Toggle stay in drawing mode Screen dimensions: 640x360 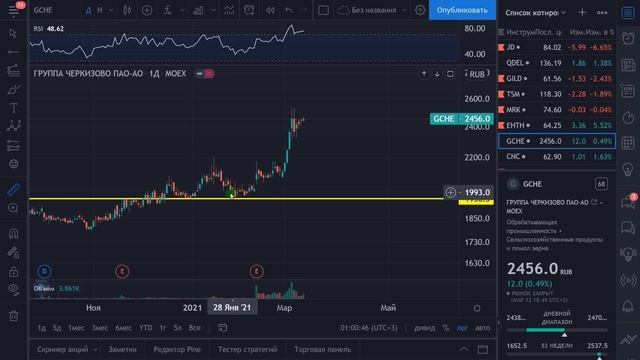click(13, 253)
